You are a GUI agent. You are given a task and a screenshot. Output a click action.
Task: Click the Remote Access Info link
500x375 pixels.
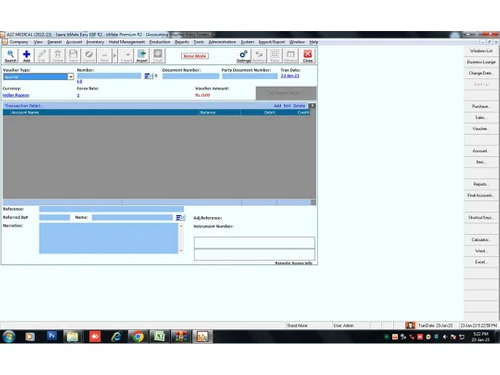pyautogui.click(x=293, y=263)
